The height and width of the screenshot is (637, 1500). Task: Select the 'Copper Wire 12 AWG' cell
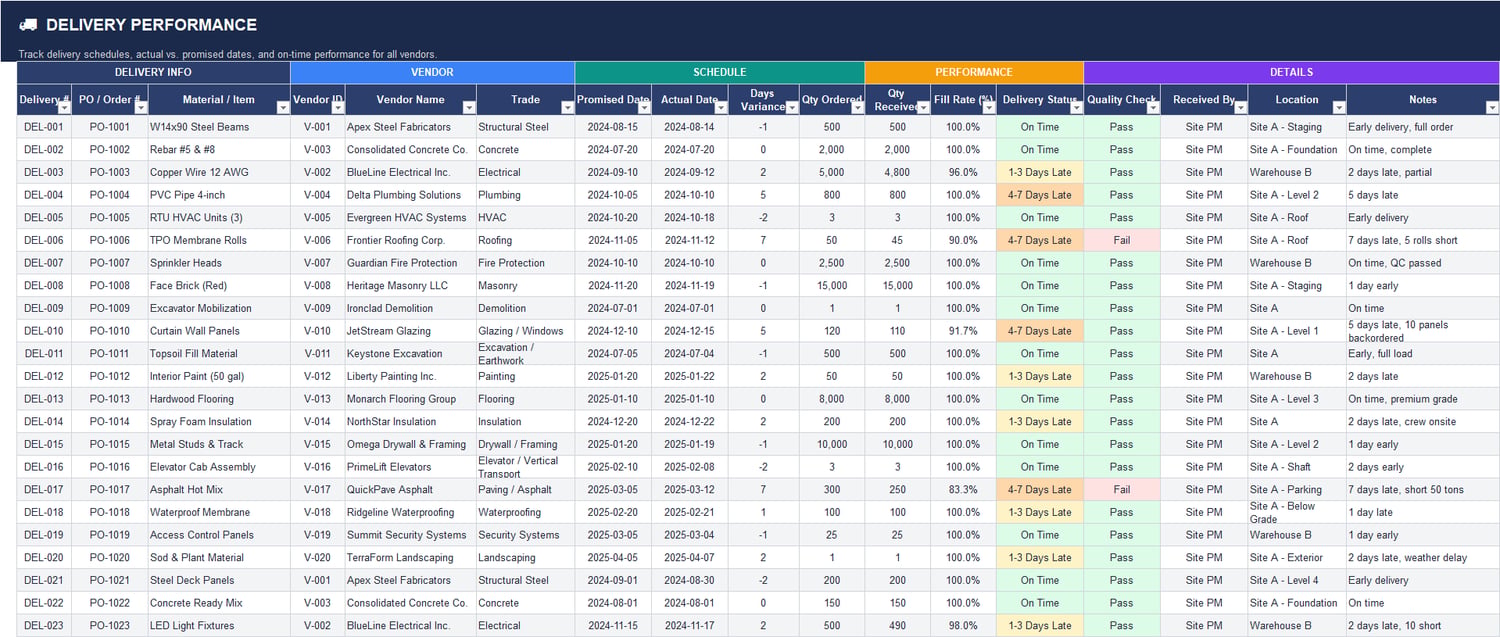point(218,172)
